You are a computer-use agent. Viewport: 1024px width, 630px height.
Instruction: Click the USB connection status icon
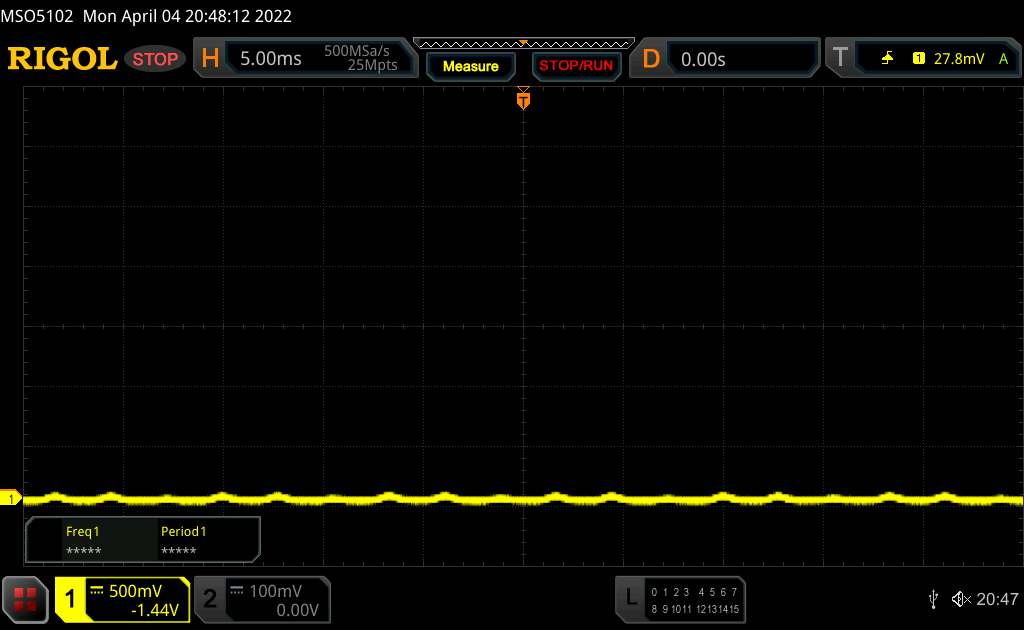coord(933,599)
